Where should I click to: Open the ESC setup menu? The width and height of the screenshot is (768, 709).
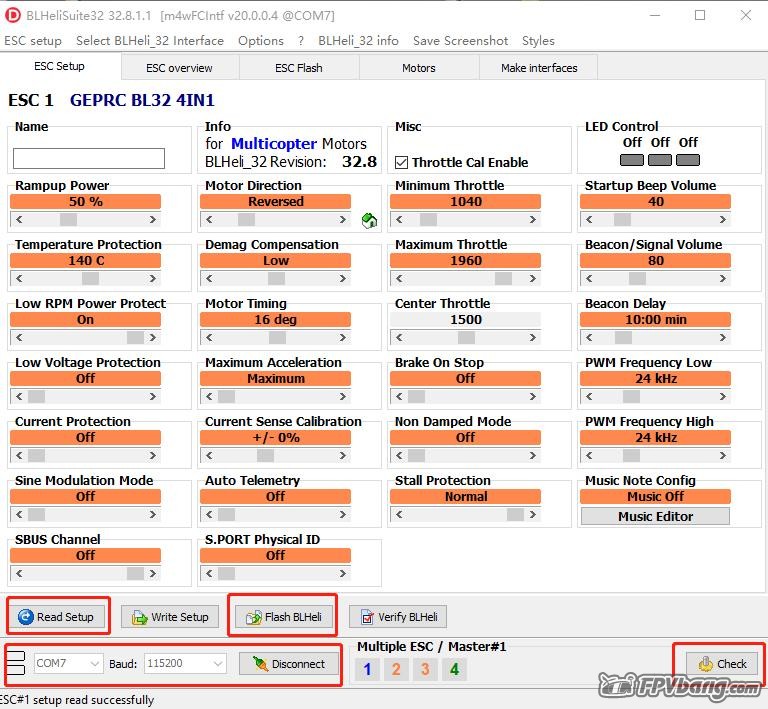(x=33, y=41)
